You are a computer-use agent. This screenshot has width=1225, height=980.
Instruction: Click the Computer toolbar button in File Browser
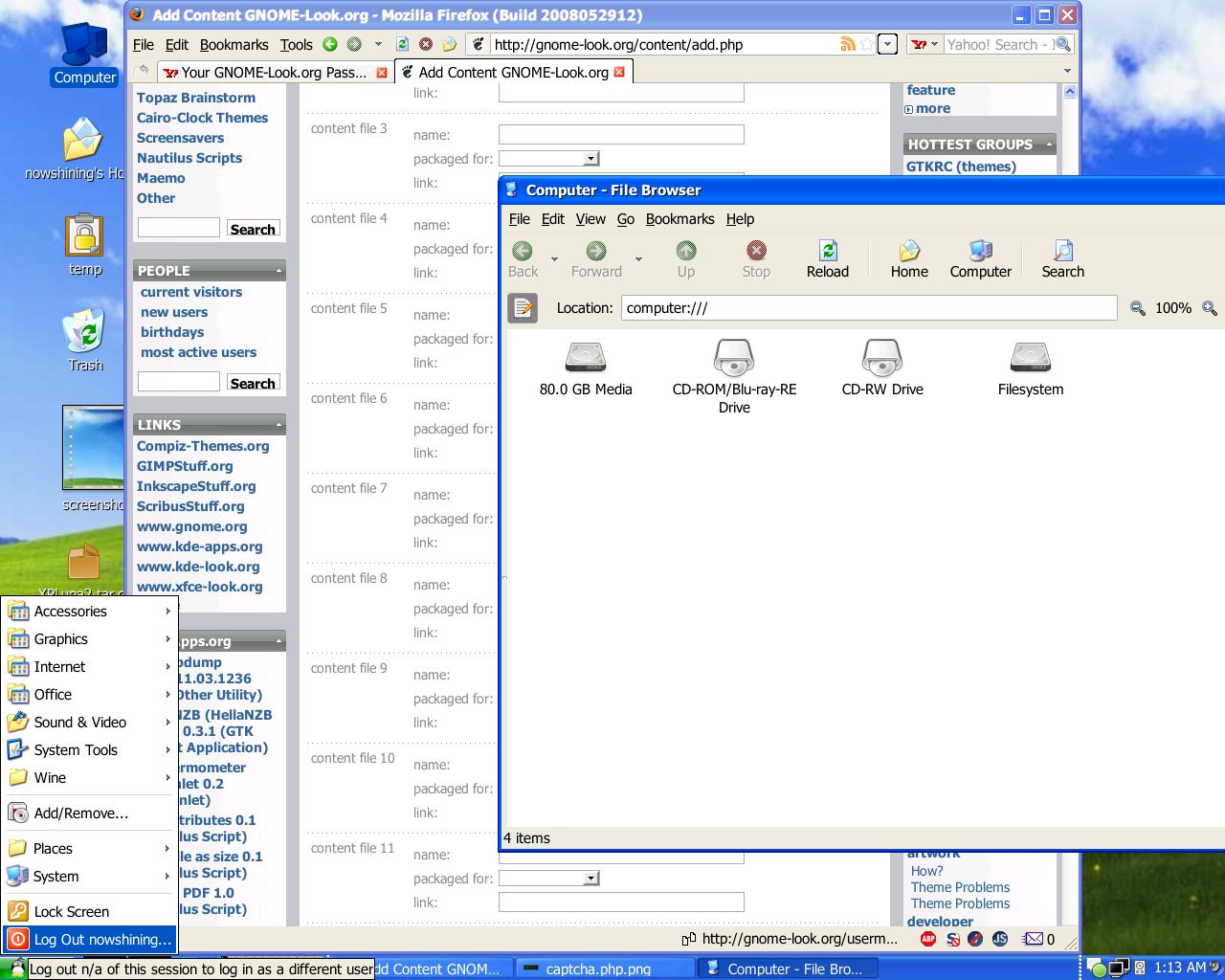pyautogui.click(x=980, y=259)
